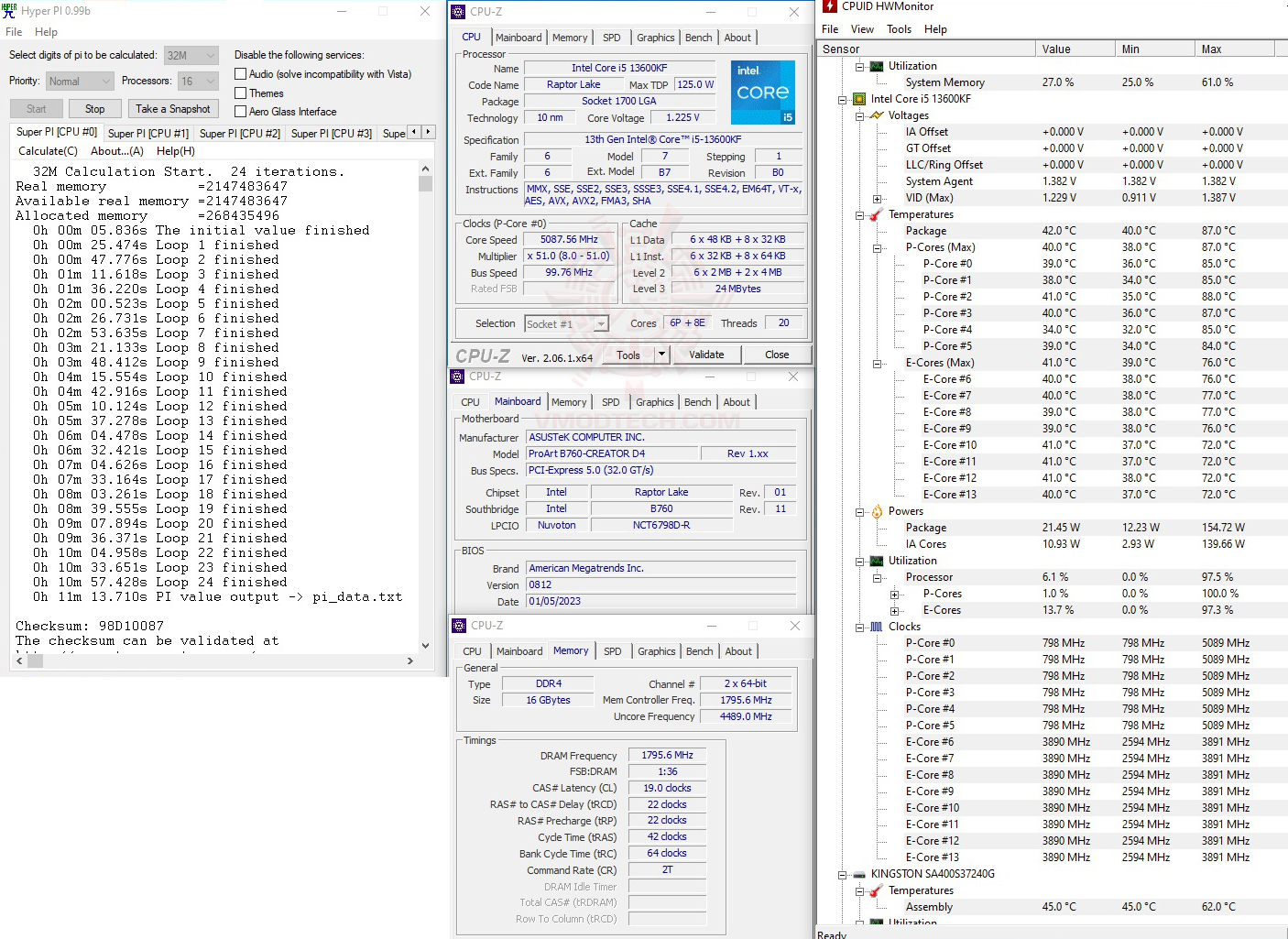Click the flame icon next to Powers
This screenshot has width=1288, height=939.
point(877,511)
